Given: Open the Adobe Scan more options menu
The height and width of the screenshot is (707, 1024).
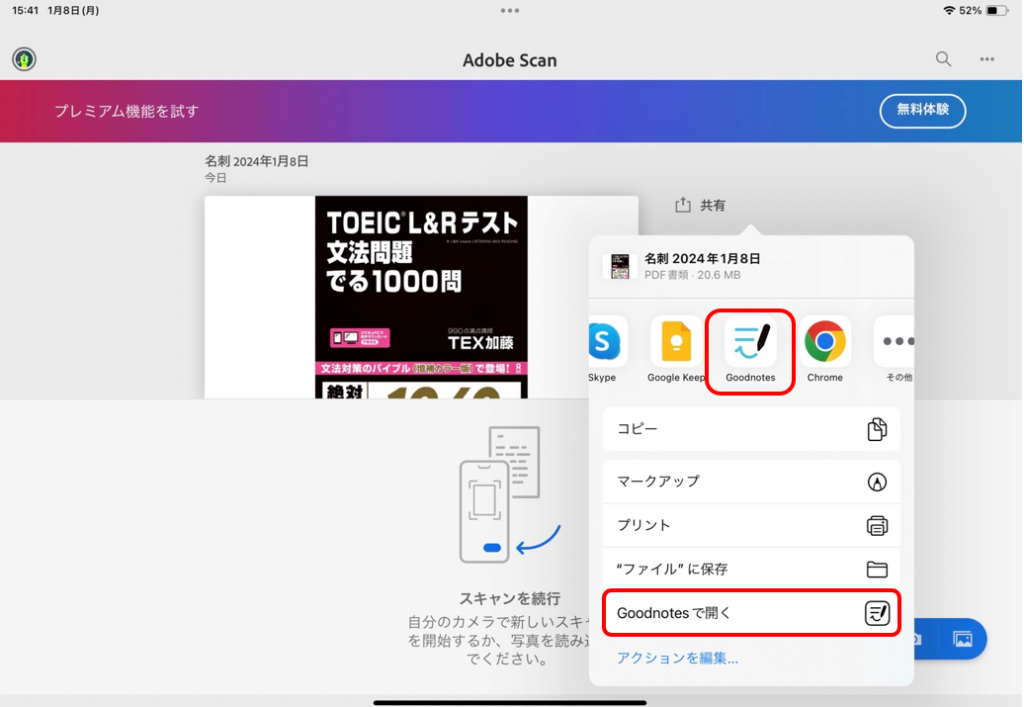Looking at the screenshot, I should pyautogui.click(x=987, y=59).
